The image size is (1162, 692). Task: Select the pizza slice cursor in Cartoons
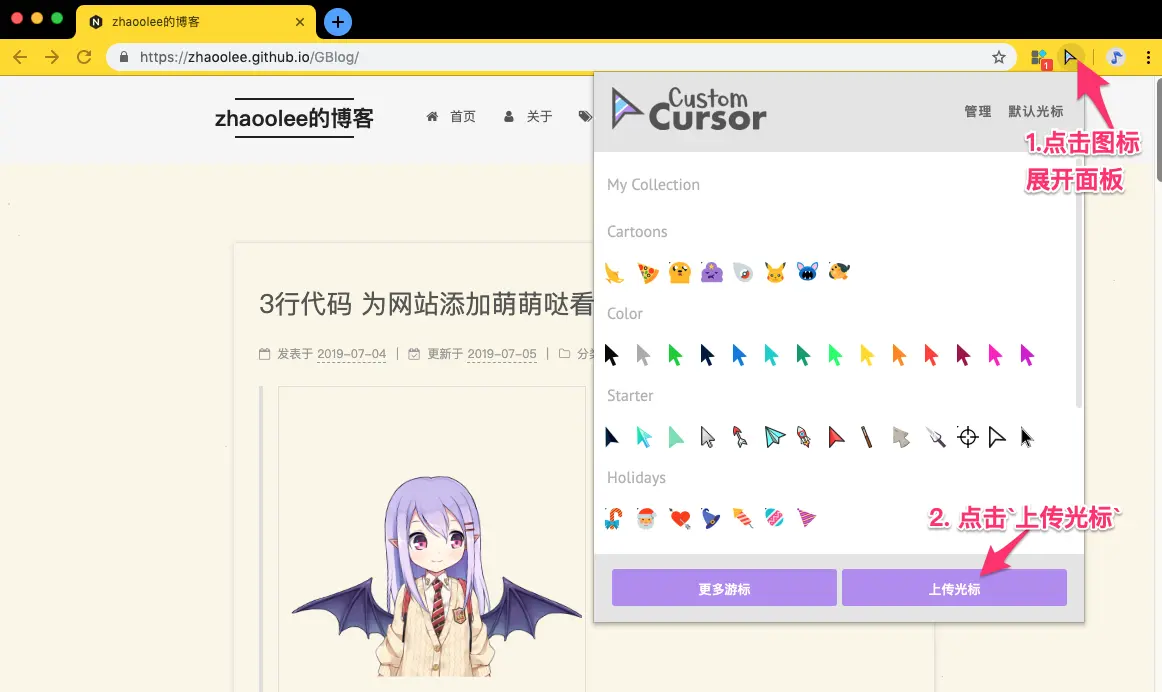tap(648, 273)
